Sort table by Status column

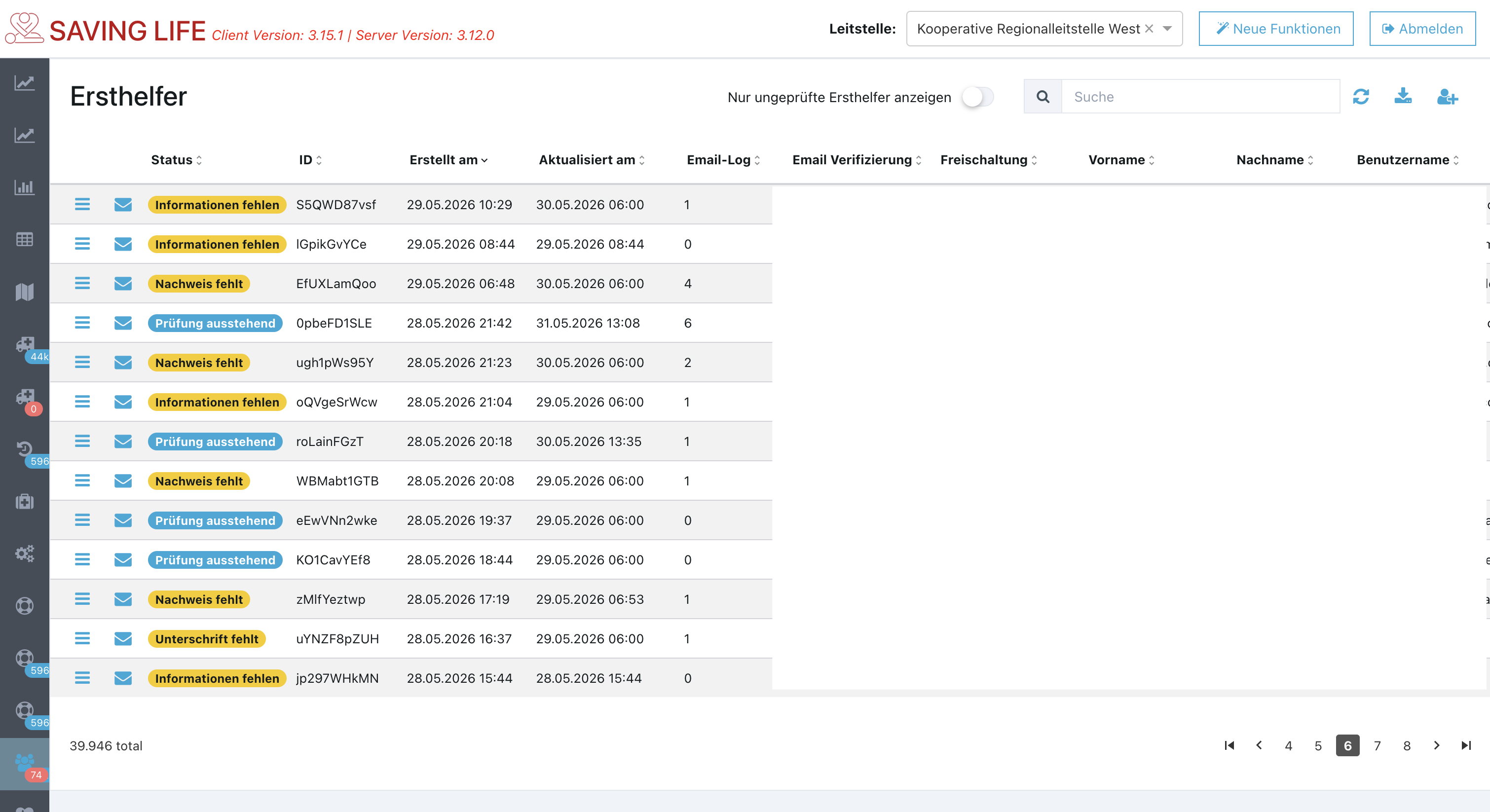pyautogui.click(x=177, y=160)
